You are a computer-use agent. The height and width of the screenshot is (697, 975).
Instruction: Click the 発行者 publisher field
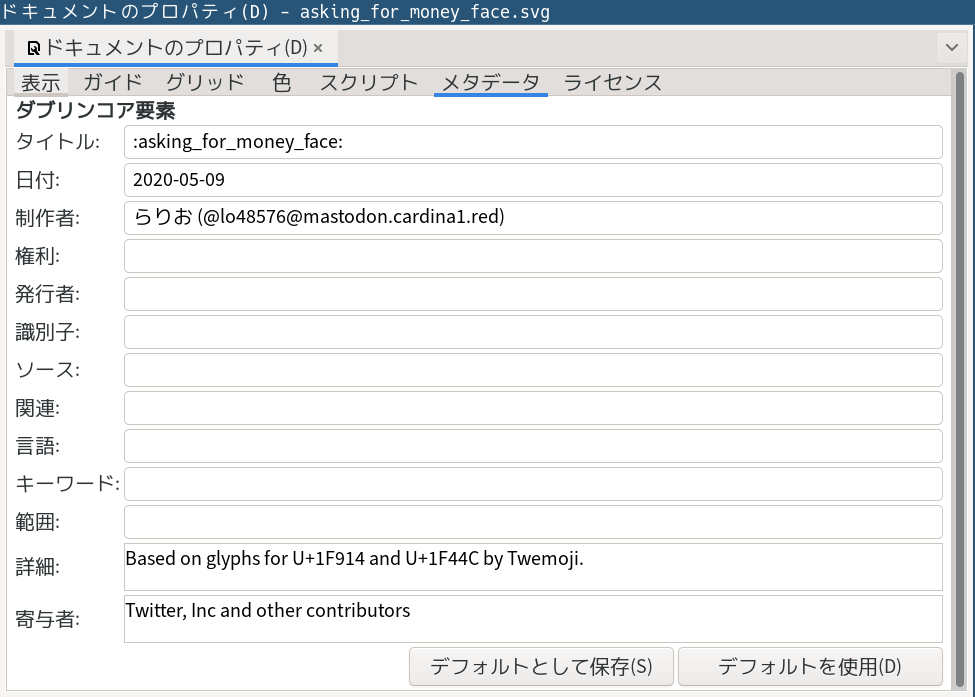[x=532, y=294]
